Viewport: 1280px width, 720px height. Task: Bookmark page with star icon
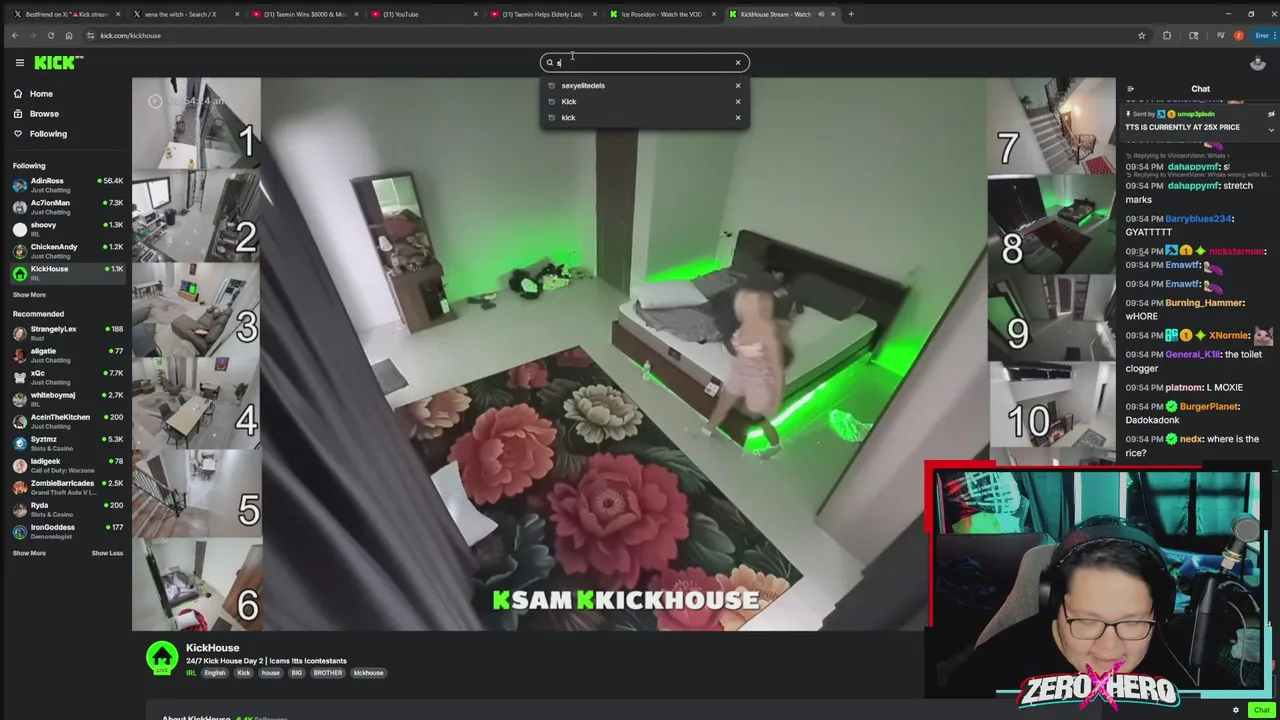[1141, 35]
